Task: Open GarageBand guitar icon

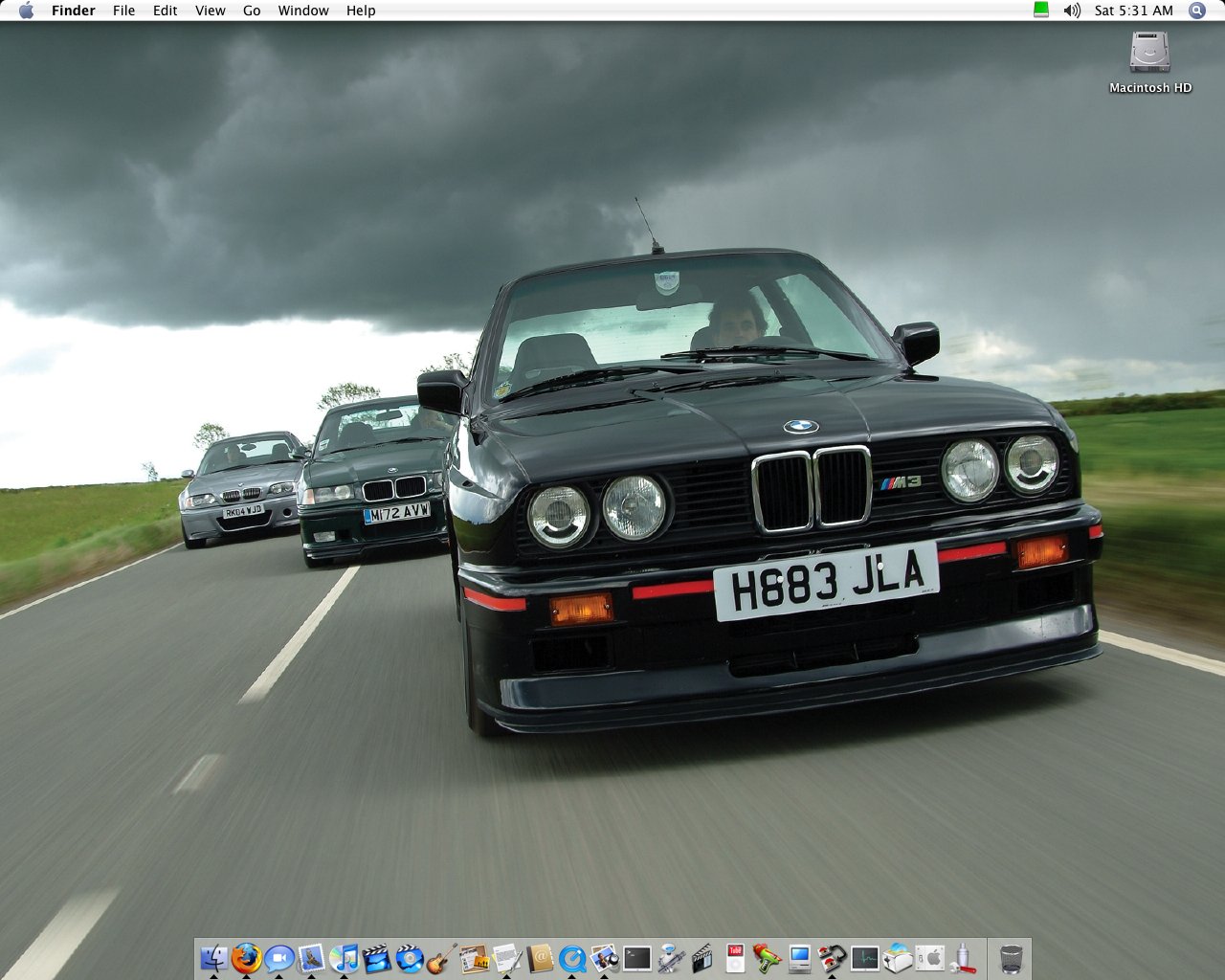Action: pos(441,958)
